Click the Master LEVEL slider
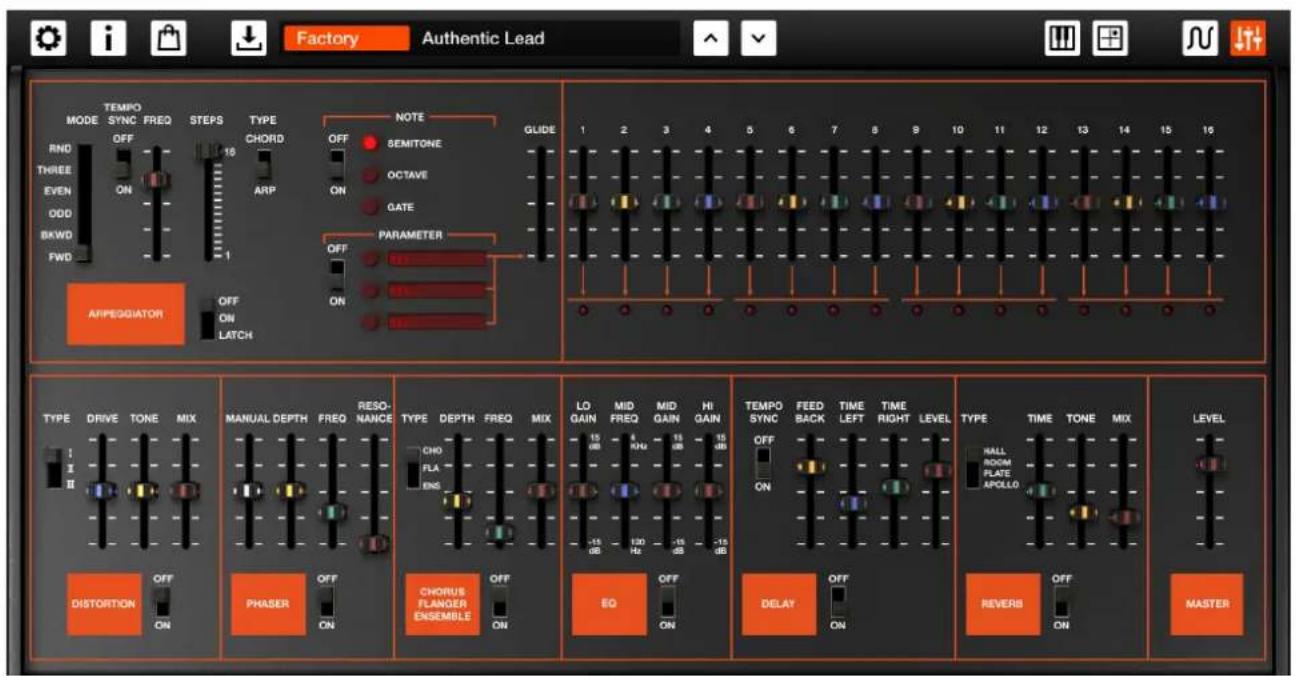Screen dimensions: 1296x676 1208,464
